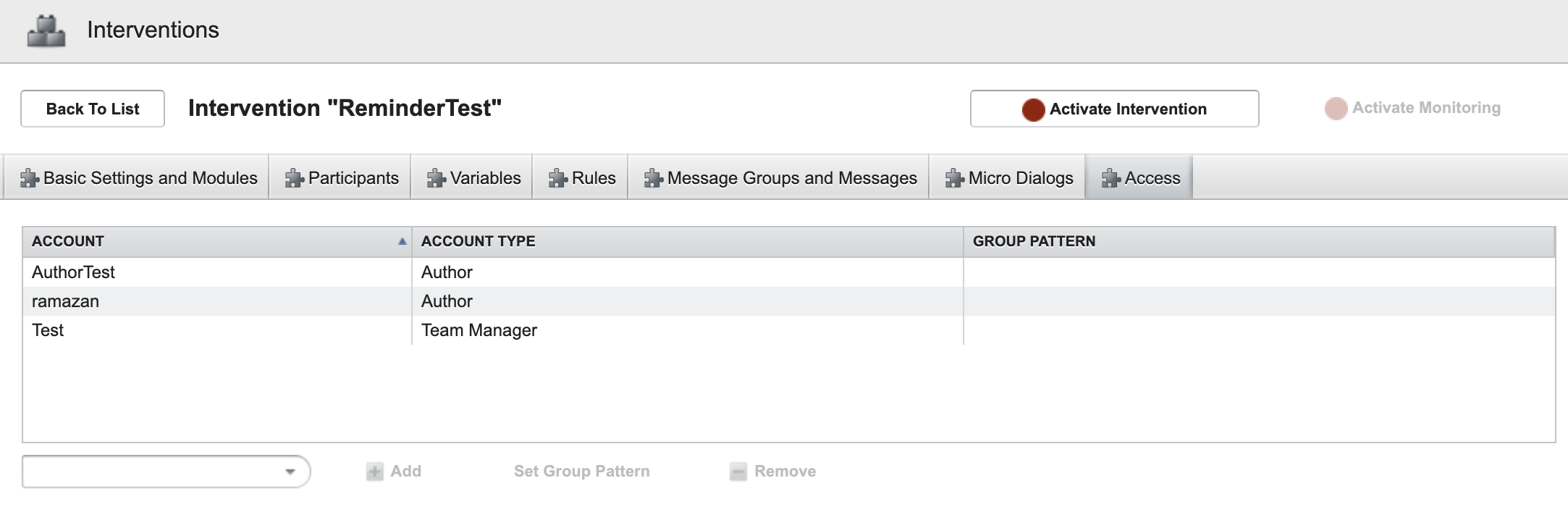Toggle the Activate Monitoring control
The width and height of the screenshot is (1568, 507).
pyautogui.click(x=1412, y=109)
